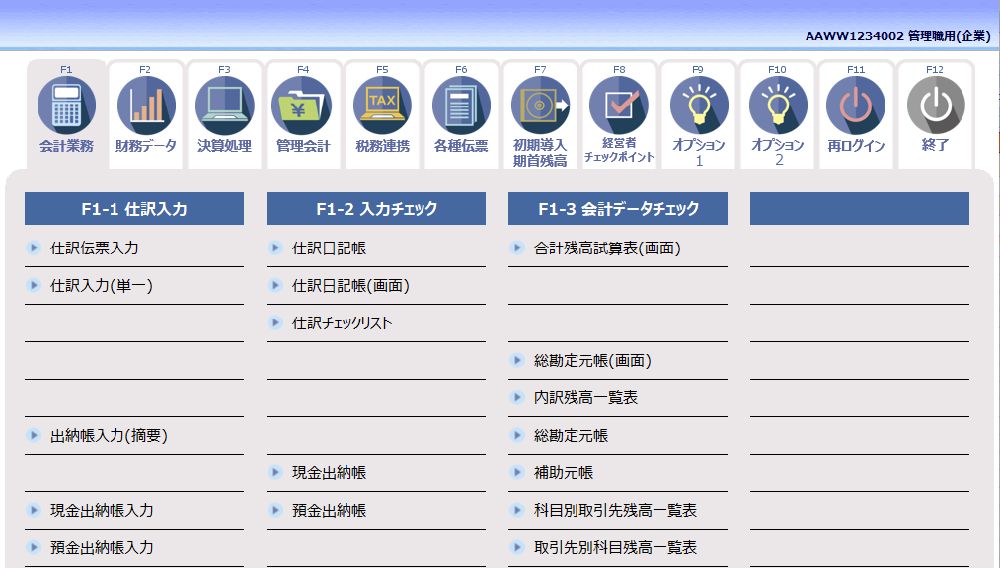Click arrow bullet beside 現金出納帳入力

coord(34,509)
